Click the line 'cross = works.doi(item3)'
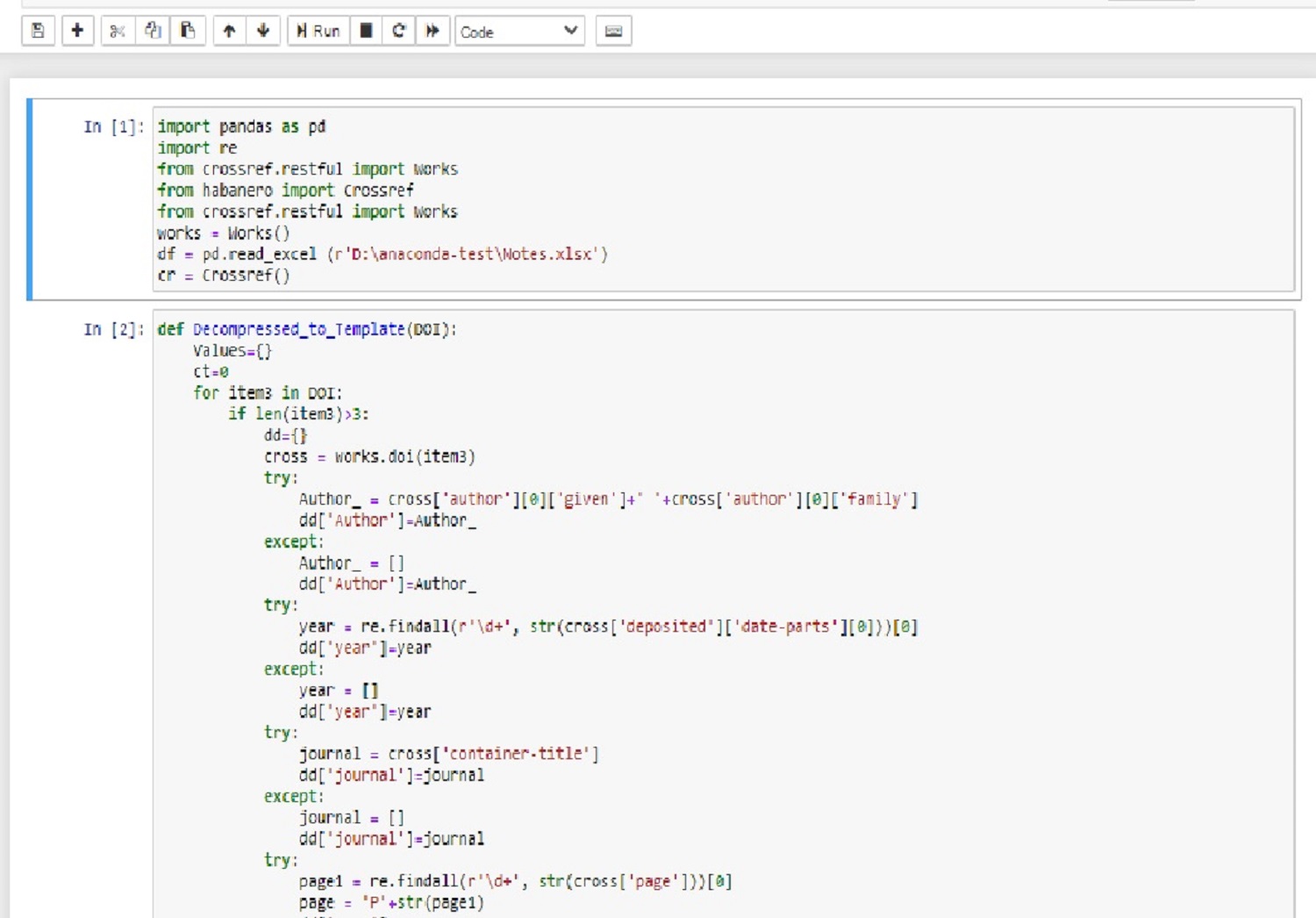Screen dimensions: 1316x918 369,456
